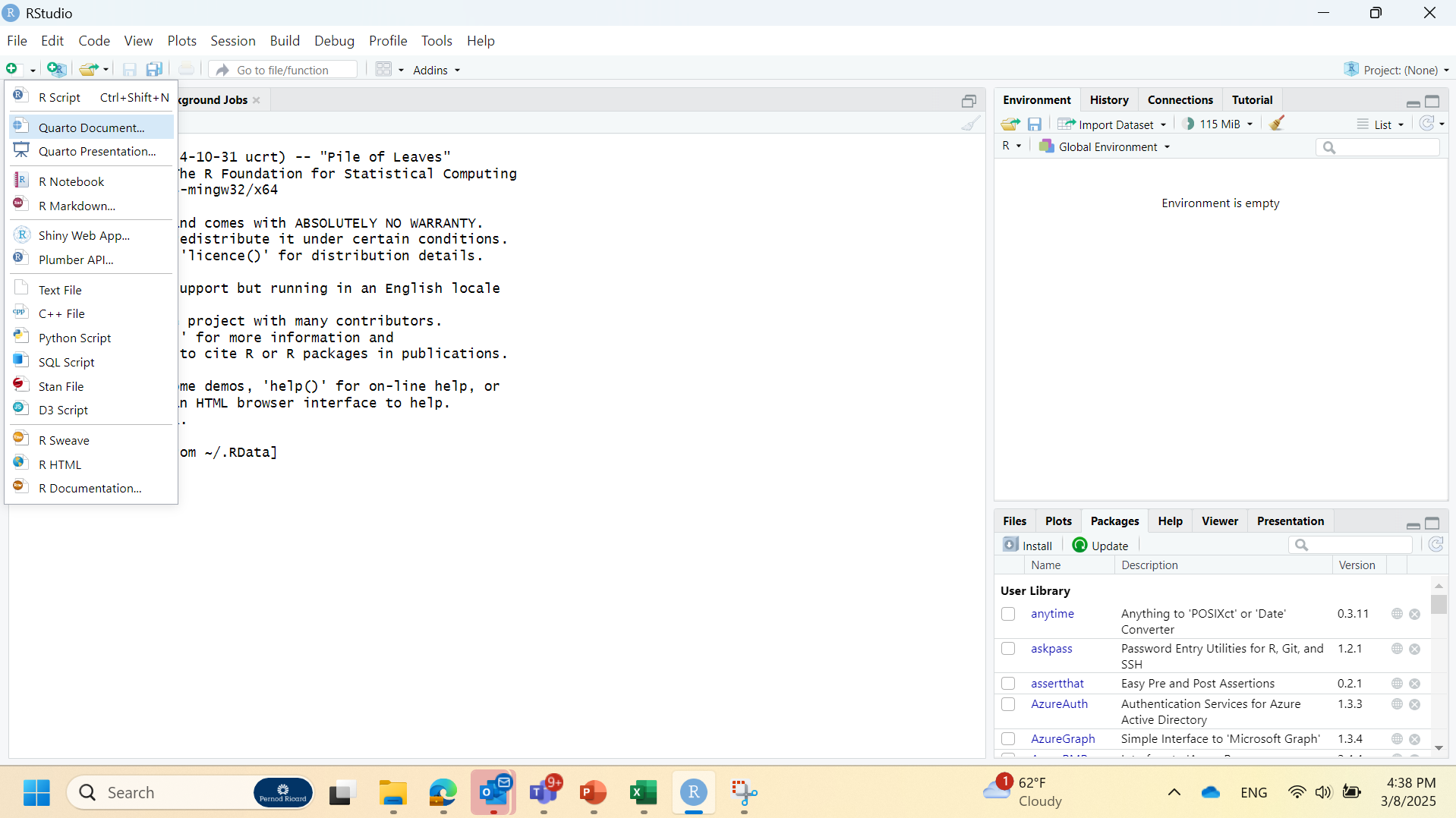Click the Install packages button

[x=1028, y=546]
